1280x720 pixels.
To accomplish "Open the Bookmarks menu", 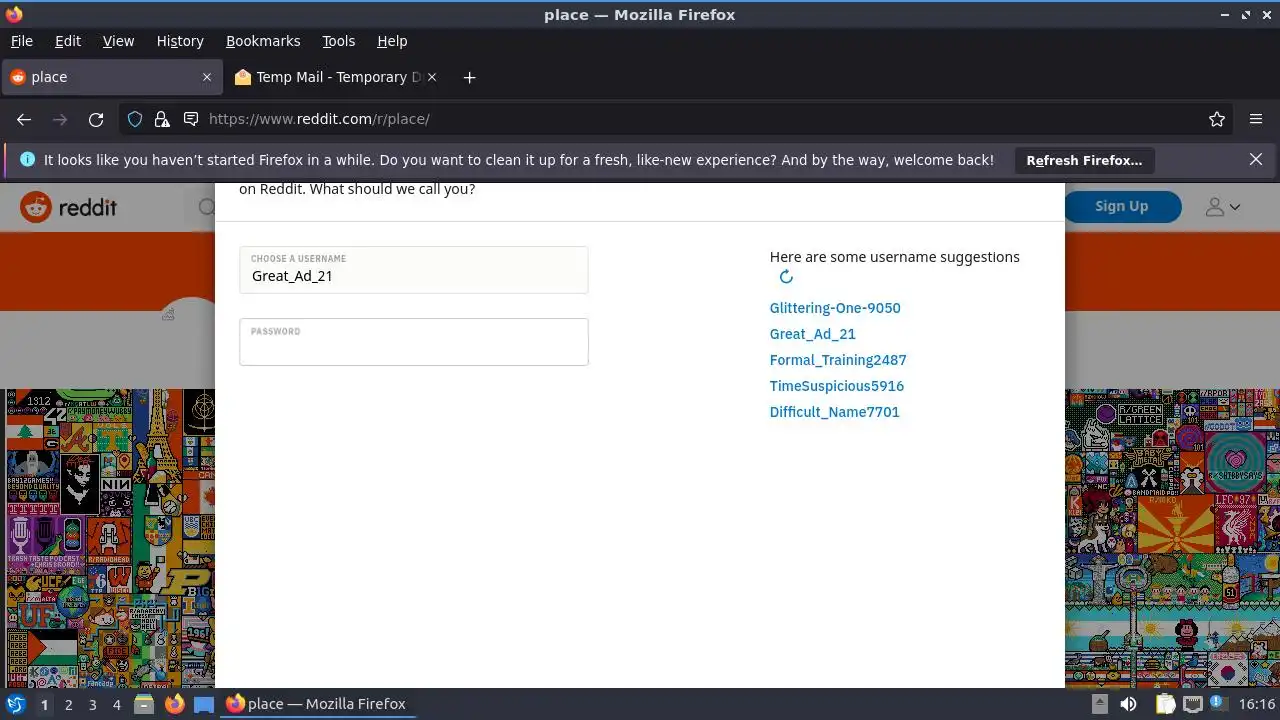I will coord(263,41).
